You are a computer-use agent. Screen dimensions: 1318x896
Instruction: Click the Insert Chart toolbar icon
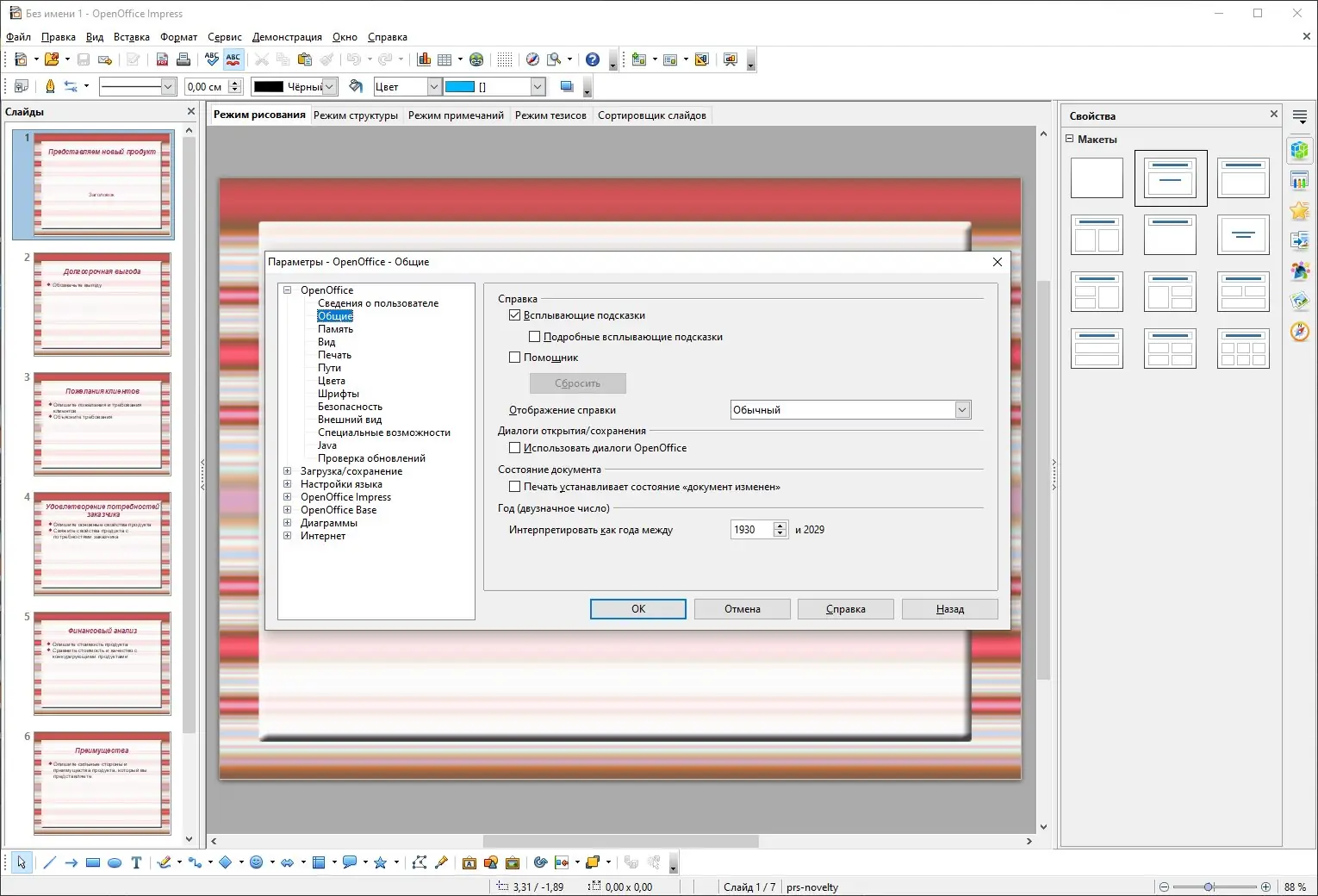pos(424,59)
